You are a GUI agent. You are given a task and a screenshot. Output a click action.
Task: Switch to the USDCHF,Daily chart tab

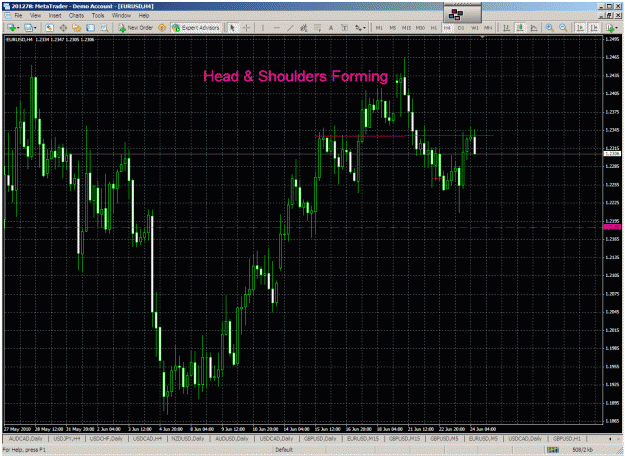pos(106,438)
